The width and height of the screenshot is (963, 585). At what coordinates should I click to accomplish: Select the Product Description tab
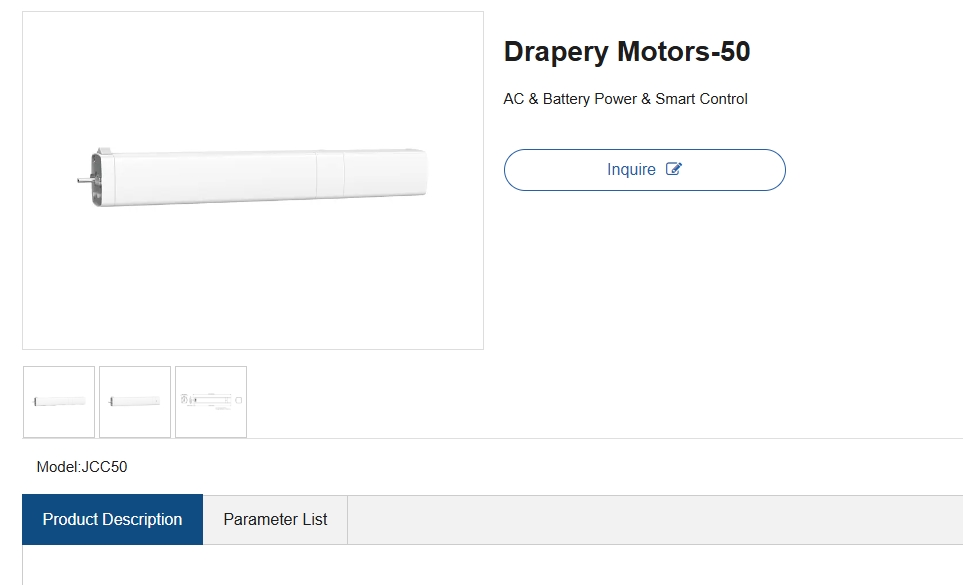coord(112,519)
